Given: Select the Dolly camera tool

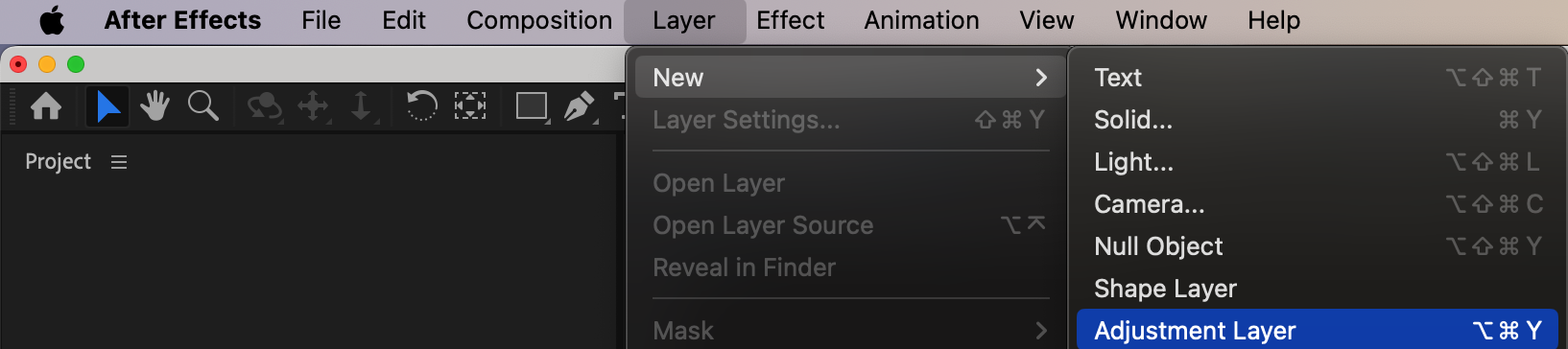Looking at the screenshot, I should click(362, 106).
